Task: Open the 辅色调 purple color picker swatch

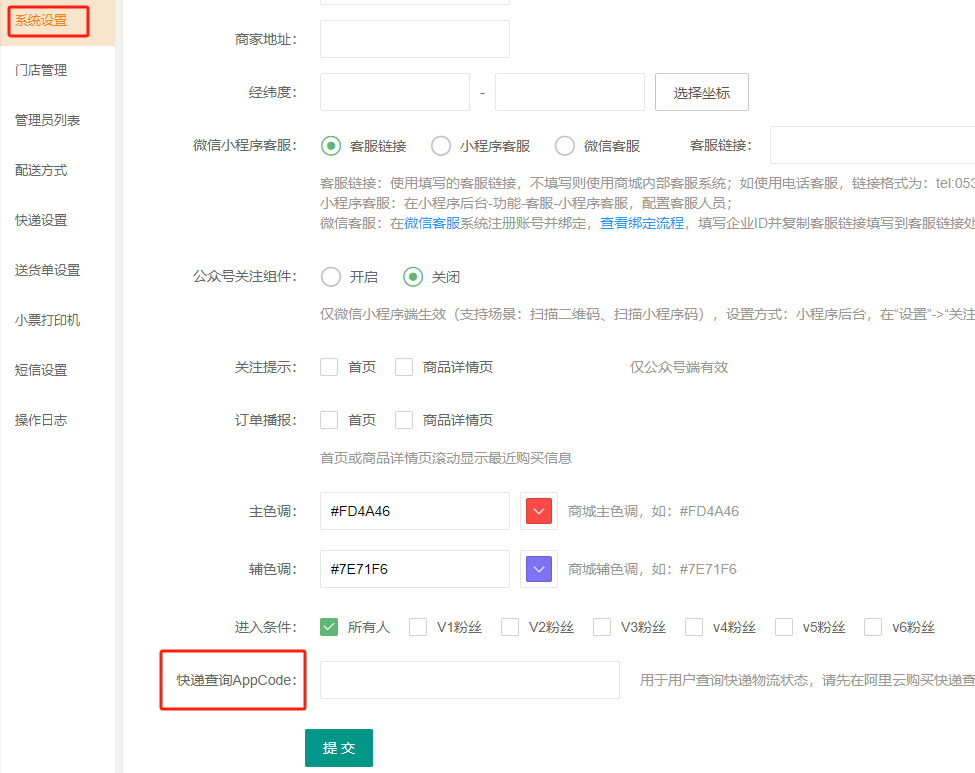Action: point(539,569)
